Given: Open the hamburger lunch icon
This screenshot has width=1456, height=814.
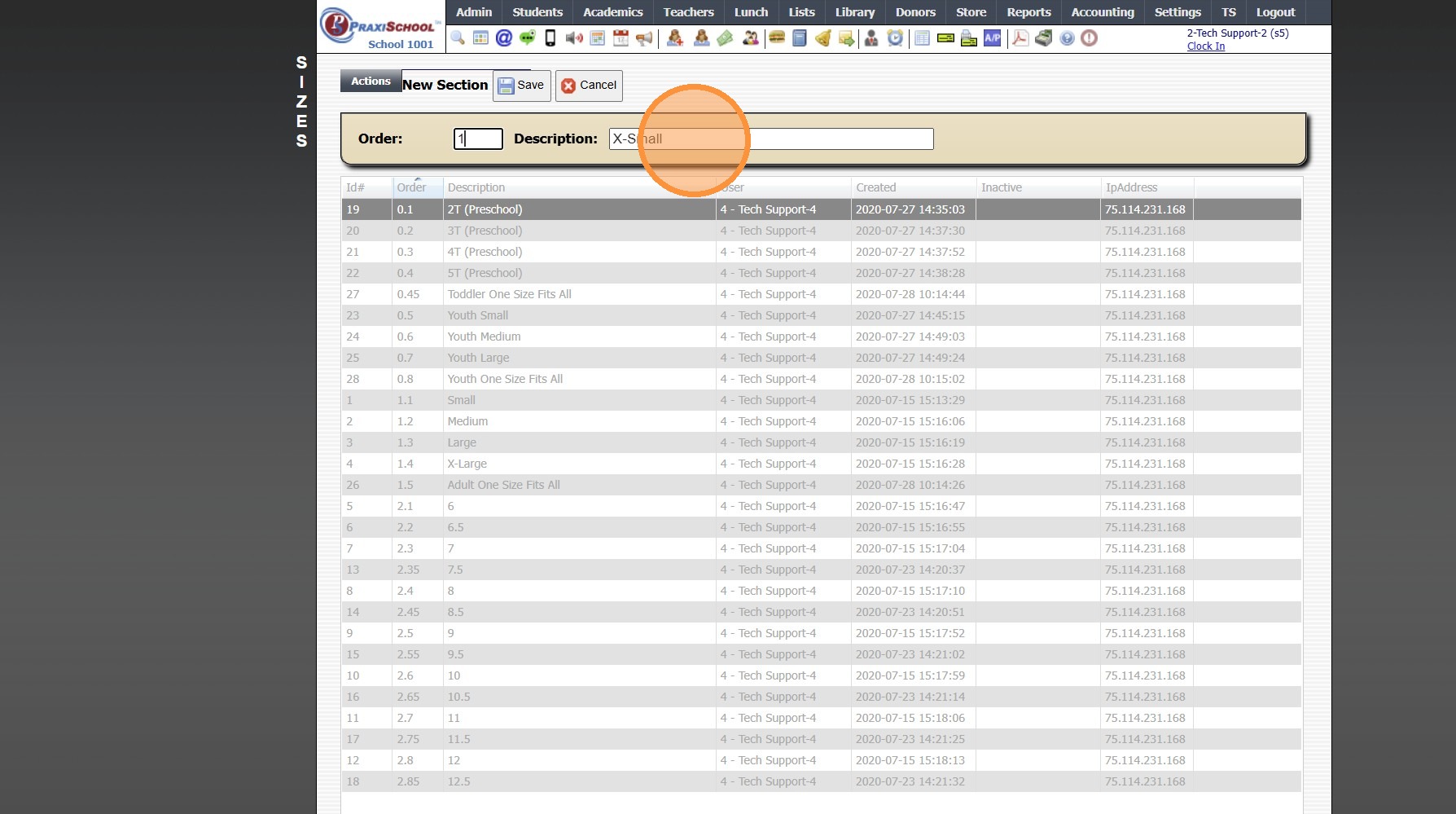Looking at the screenshot, I should point(777,38).
